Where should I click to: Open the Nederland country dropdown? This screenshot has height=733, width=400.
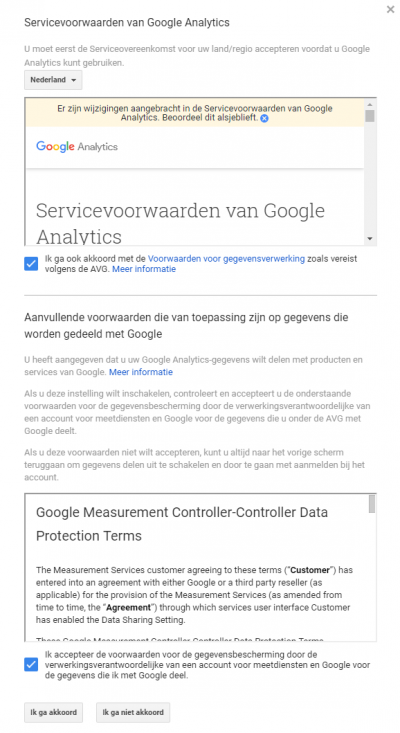coord(53,80)
